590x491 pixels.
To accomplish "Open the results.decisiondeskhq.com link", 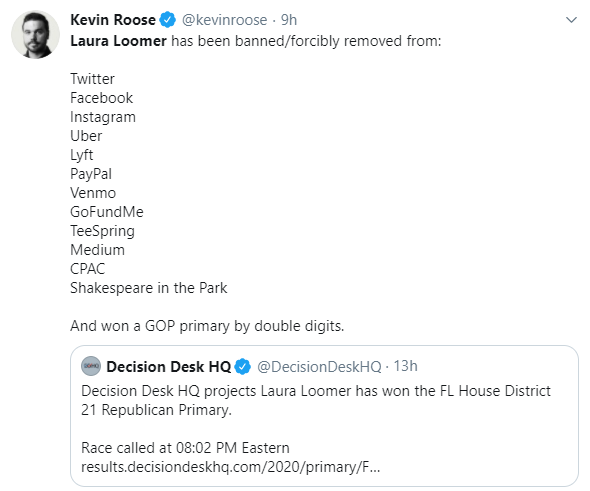I will coord(231,467).
